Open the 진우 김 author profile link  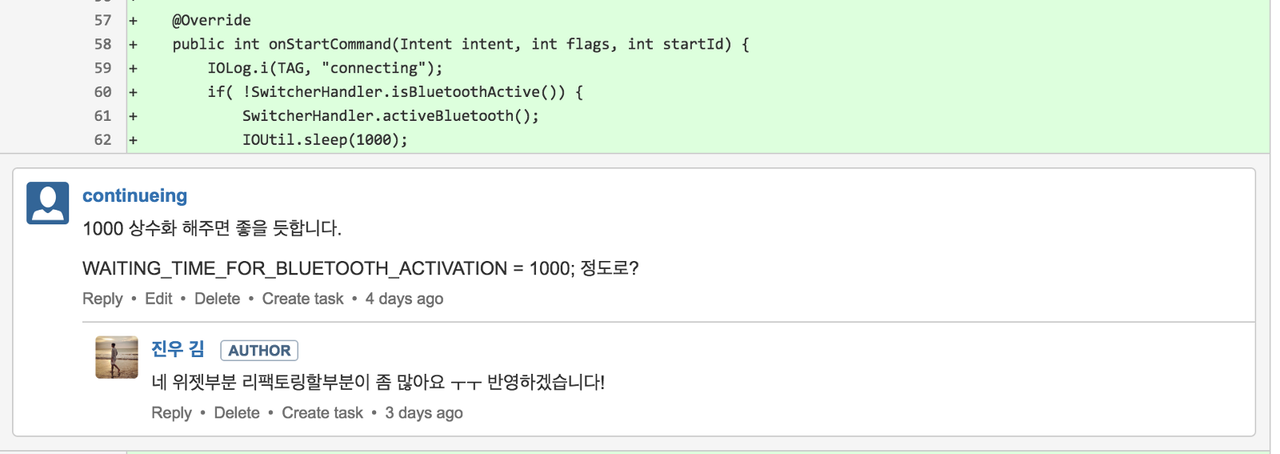click(178, 349)
